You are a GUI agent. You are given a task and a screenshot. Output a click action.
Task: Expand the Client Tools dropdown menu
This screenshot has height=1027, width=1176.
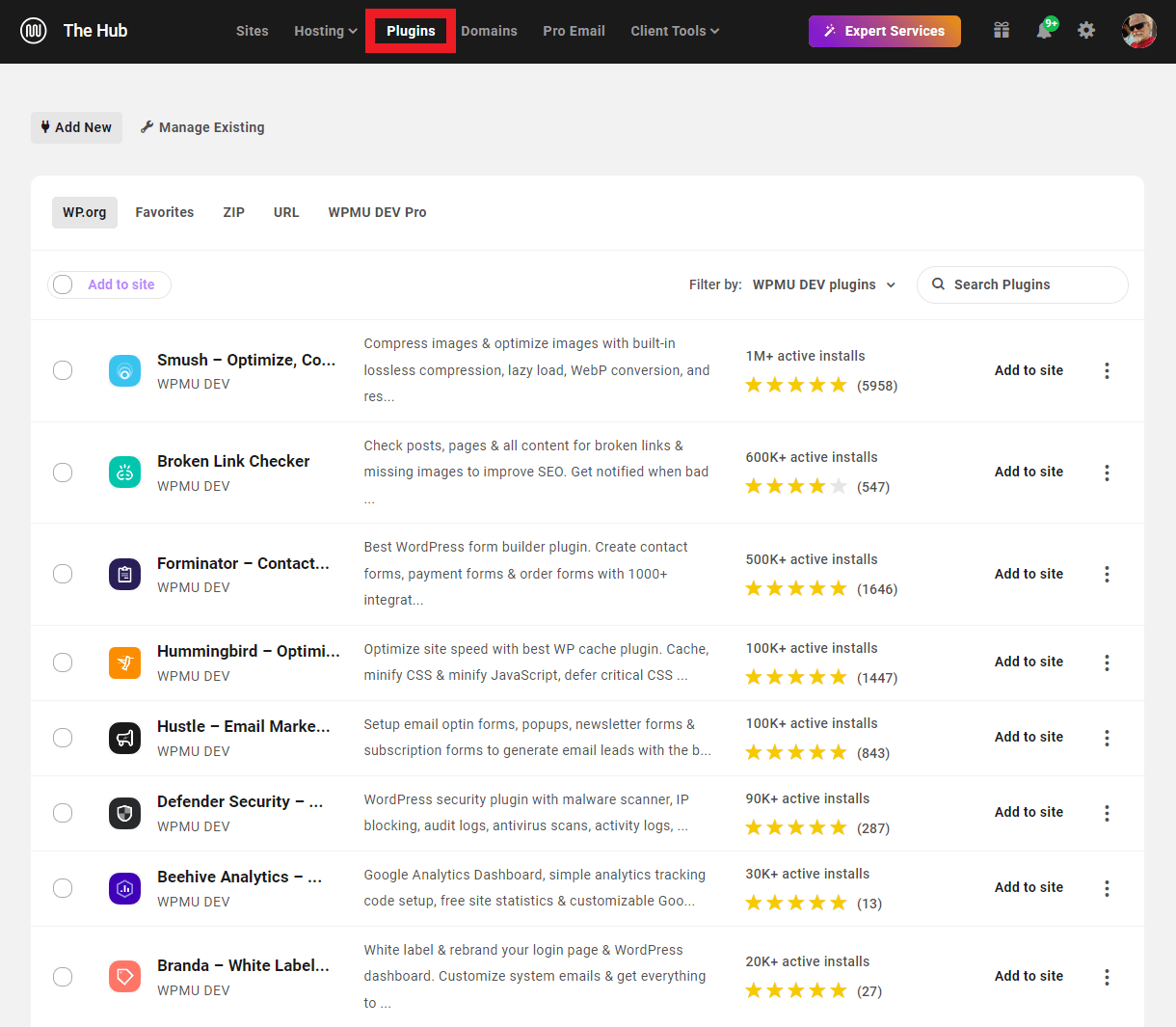[675, 31]
